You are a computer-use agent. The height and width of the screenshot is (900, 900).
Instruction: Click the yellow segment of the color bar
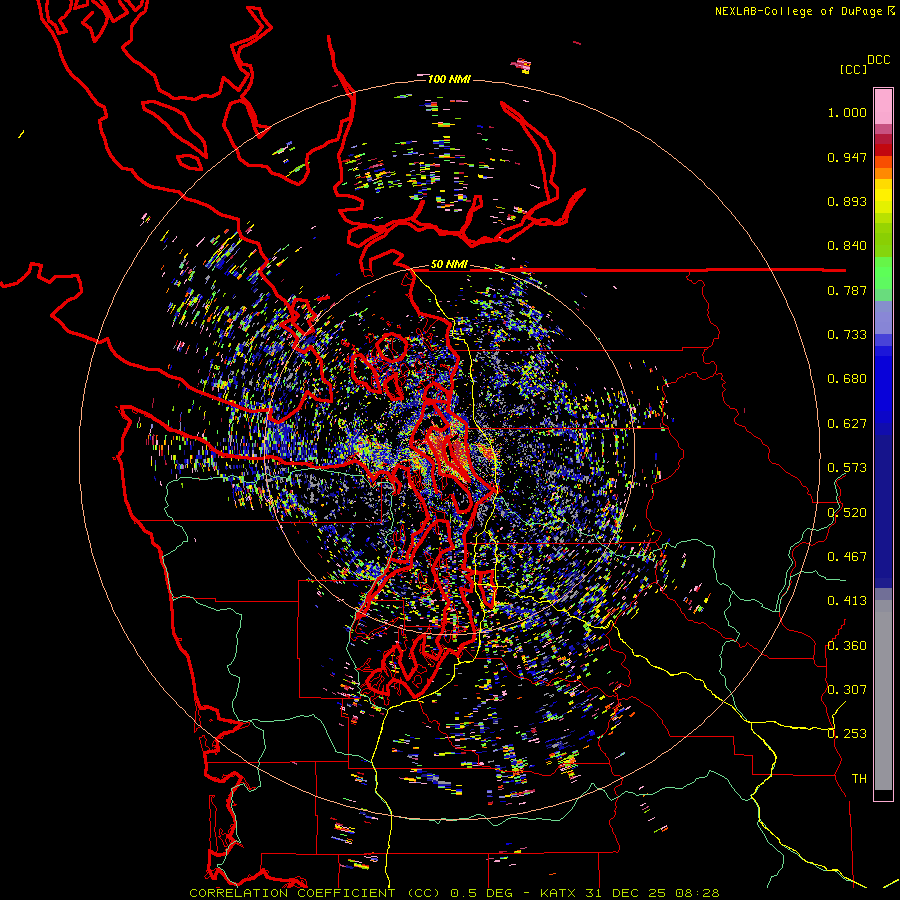click(883, 196)
